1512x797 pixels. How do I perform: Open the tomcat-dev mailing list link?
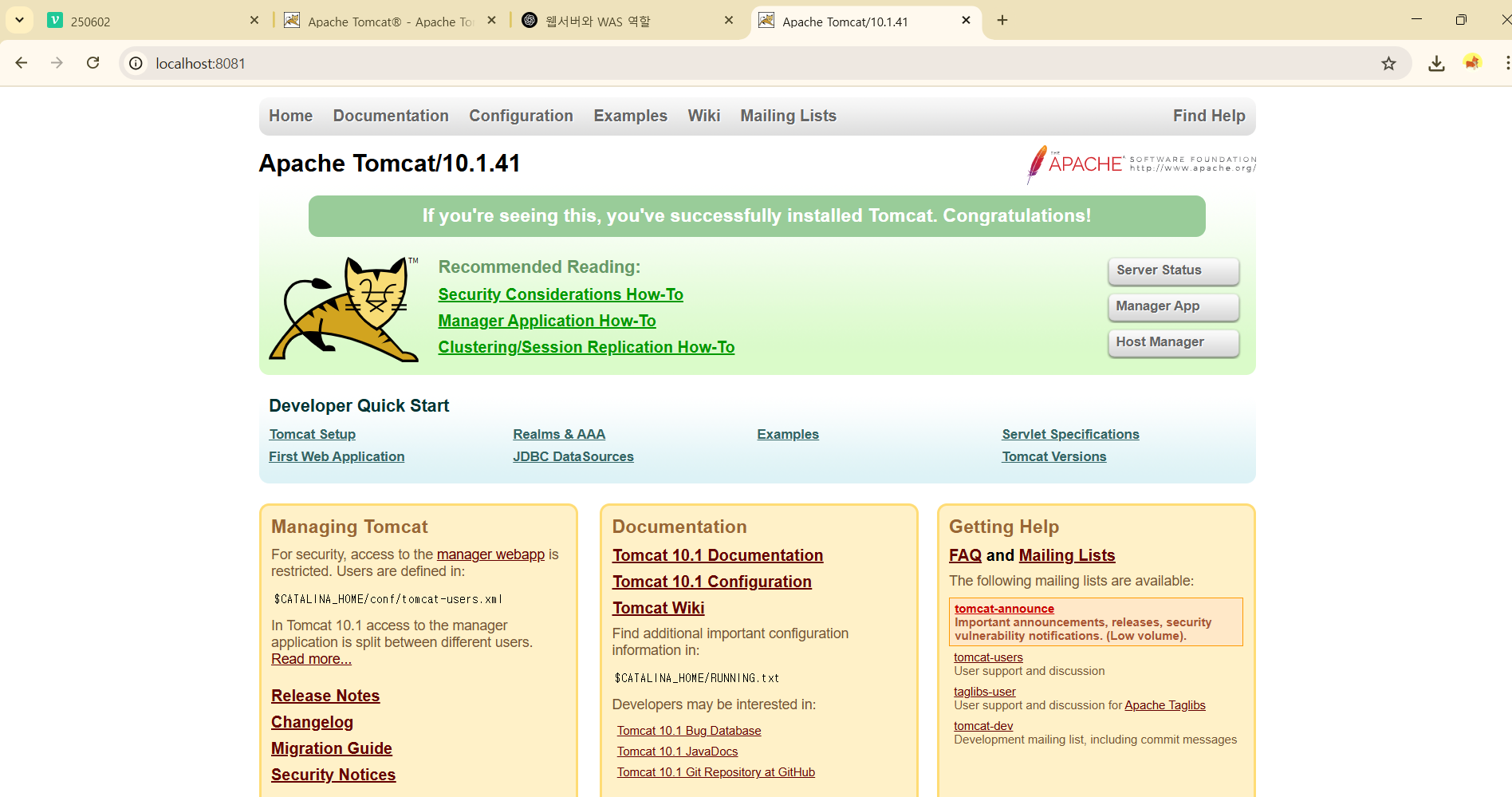983,726
